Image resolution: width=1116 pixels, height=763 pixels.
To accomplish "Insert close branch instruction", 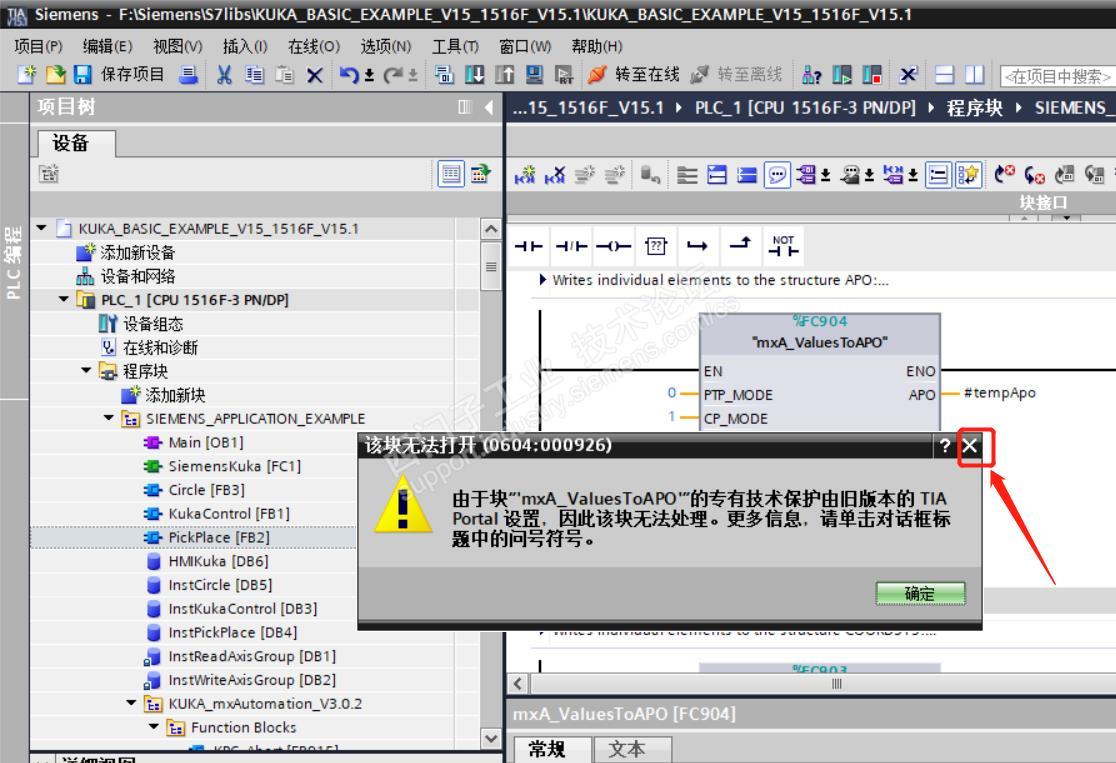I will (740, 244).
